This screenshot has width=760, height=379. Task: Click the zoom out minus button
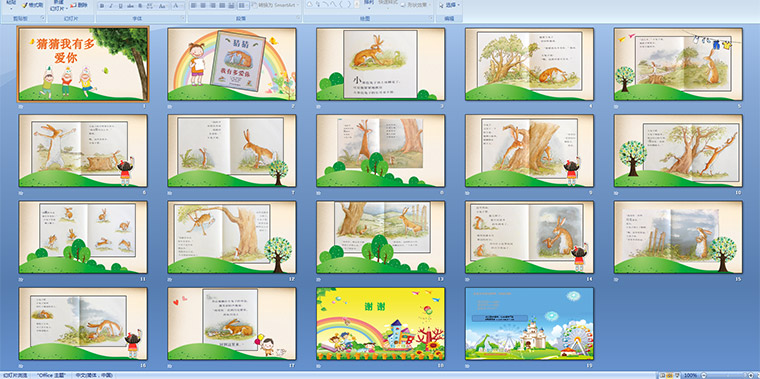point(704,376)
